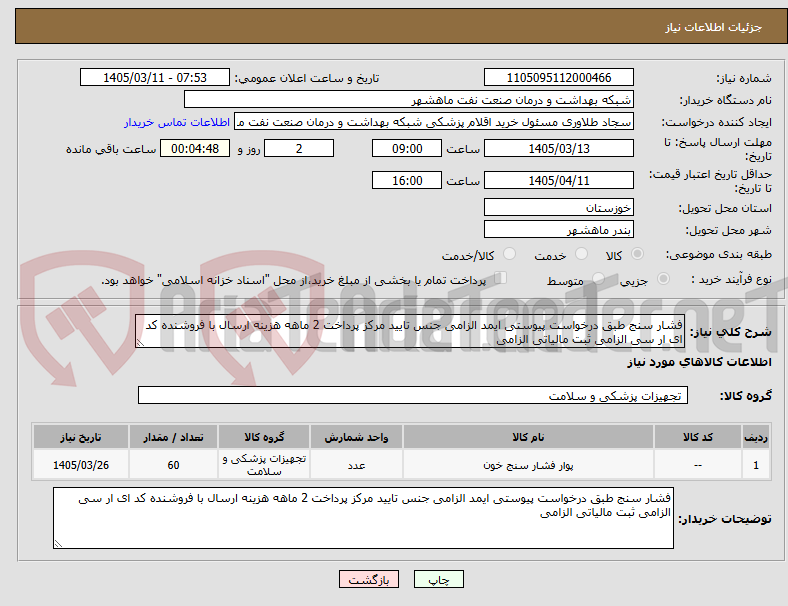Click the شرح کلی نیاز description textarea
788x606 pixels.
(x=410, y=331)
